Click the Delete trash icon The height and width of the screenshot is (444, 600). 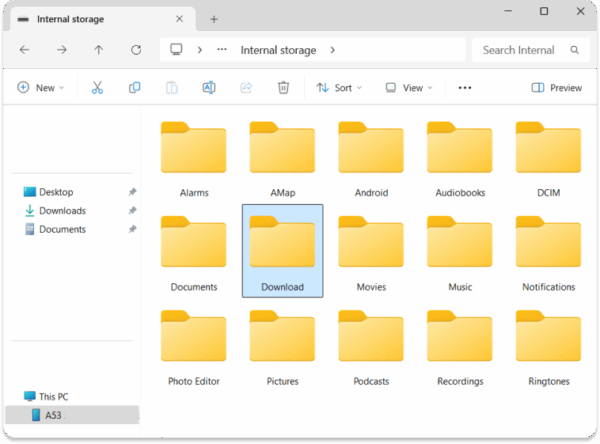[x=283, y=88]
